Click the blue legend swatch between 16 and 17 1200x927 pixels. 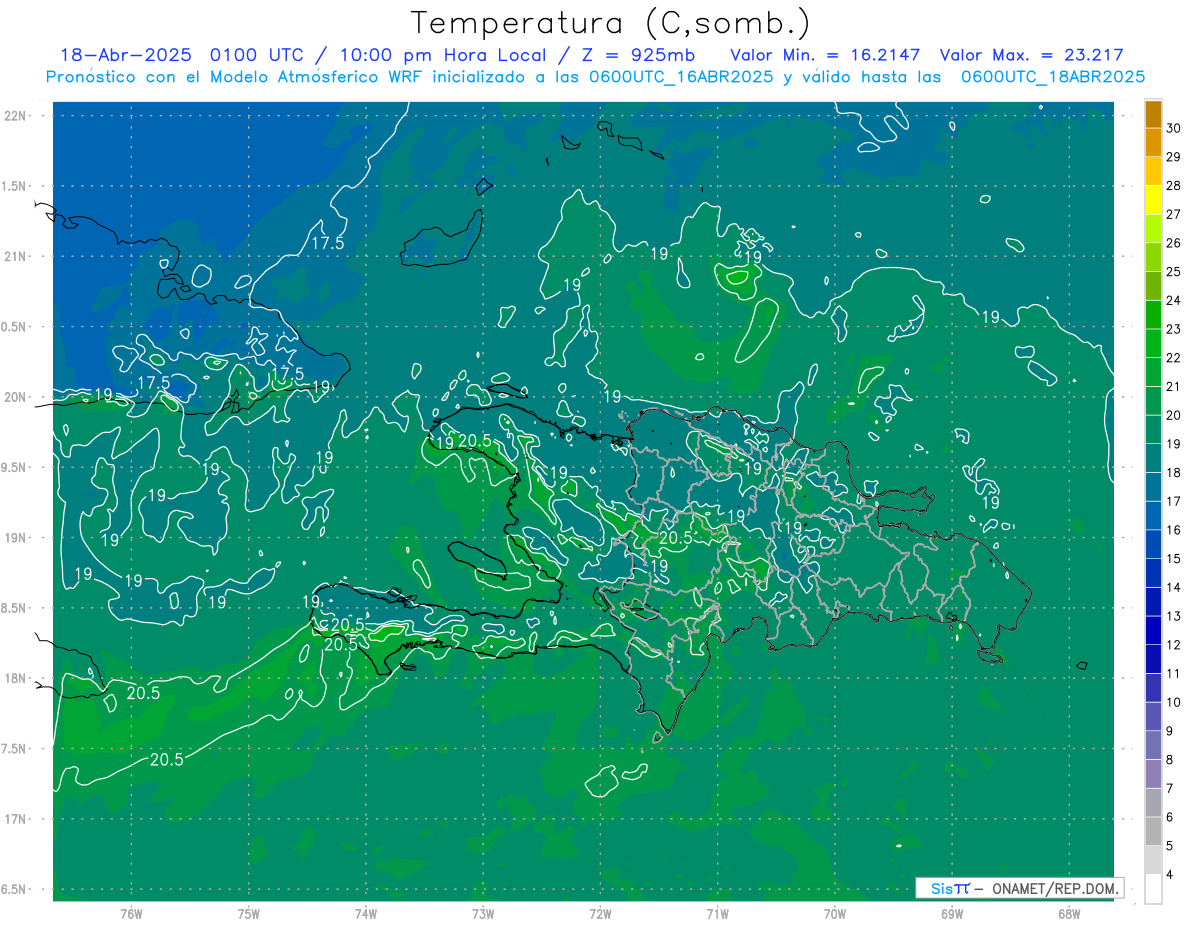(x=1153, y=516)
